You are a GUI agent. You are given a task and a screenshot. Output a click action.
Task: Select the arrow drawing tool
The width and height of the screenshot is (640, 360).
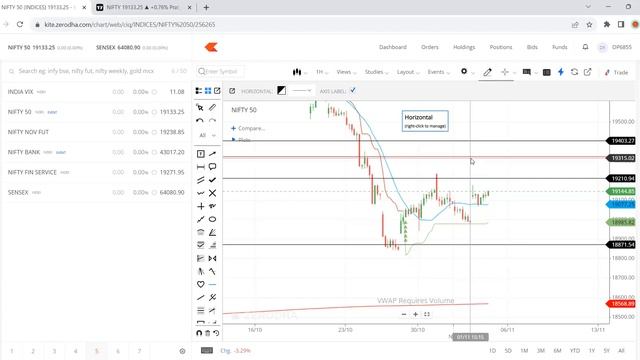click(212, 154)
